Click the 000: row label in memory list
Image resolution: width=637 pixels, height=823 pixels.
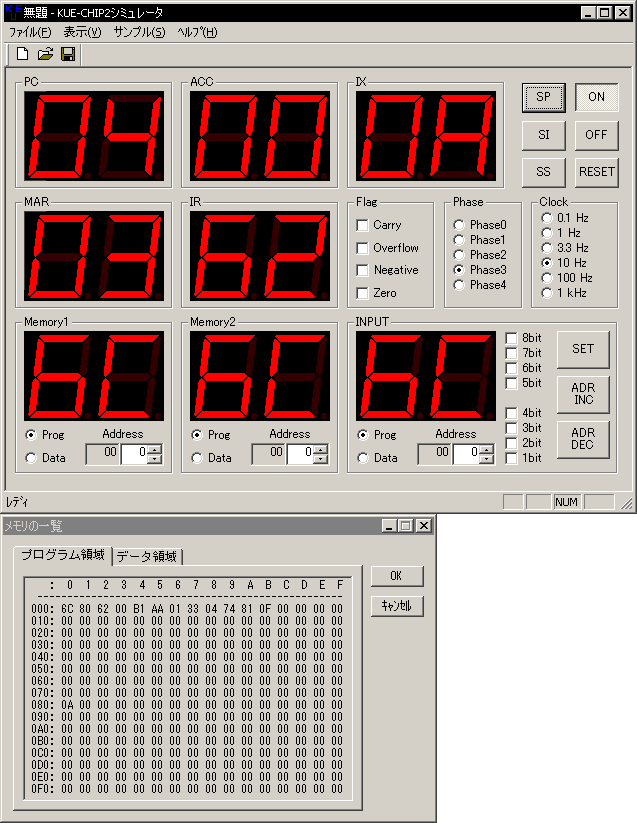click(42, 609)
